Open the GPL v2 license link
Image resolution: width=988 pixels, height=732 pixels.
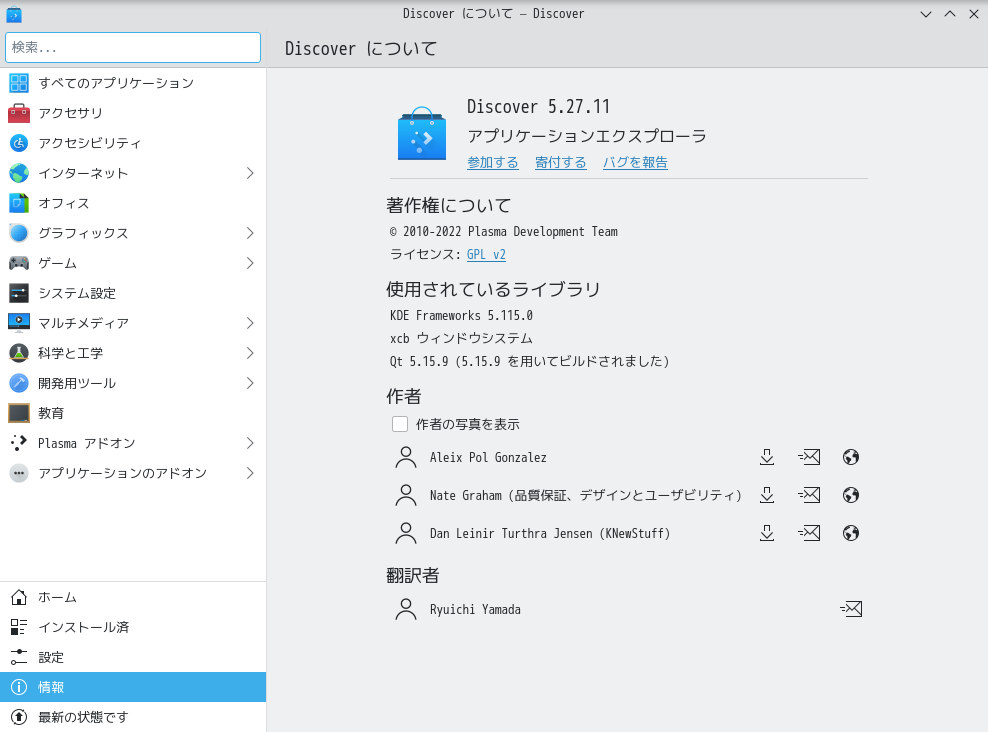pyautogui.click(x=486, y=254)
